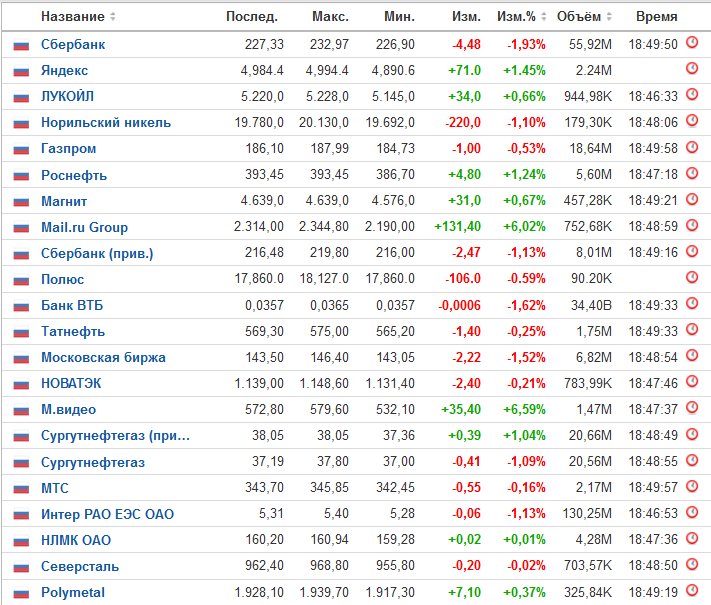Open the Банк ВТБ stock link
This screenshot has height=605, width=711.
[x=72, y=305]
